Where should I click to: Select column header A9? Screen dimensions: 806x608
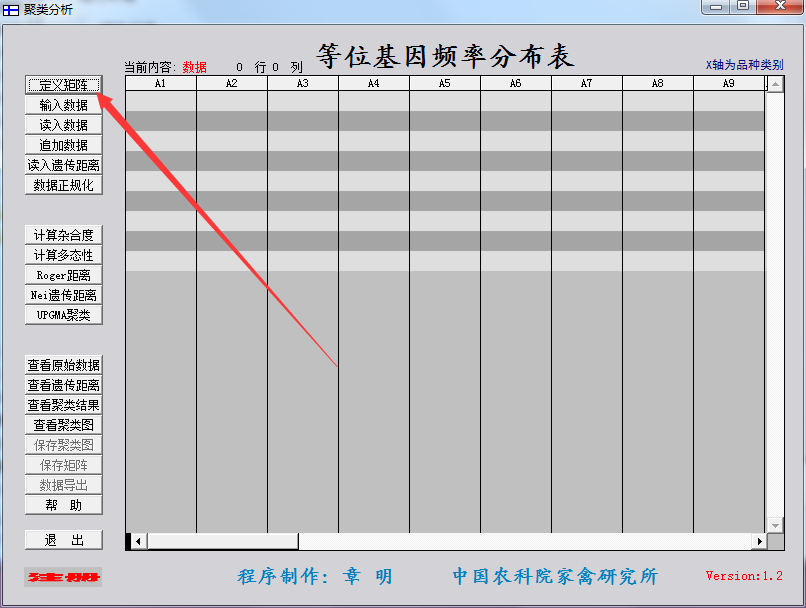(729, 83)
